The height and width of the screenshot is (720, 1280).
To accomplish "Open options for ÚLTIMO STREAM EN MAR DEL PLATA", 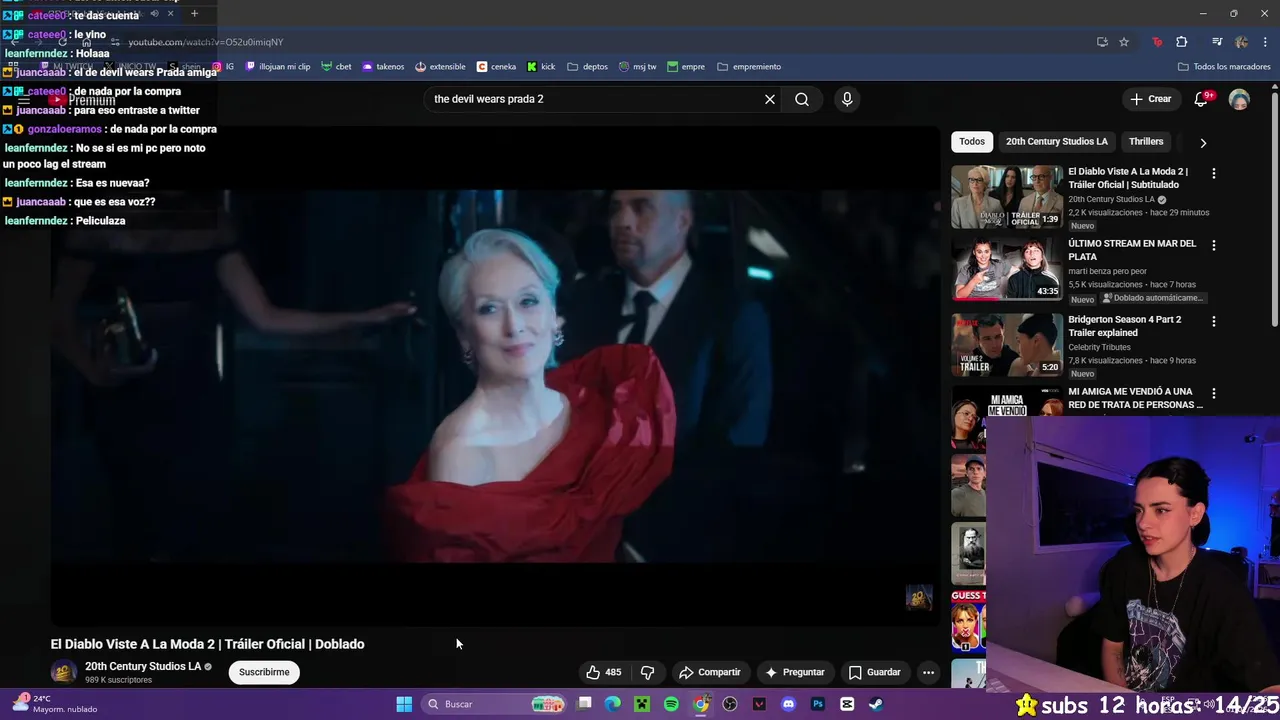I will (1214, 245).
